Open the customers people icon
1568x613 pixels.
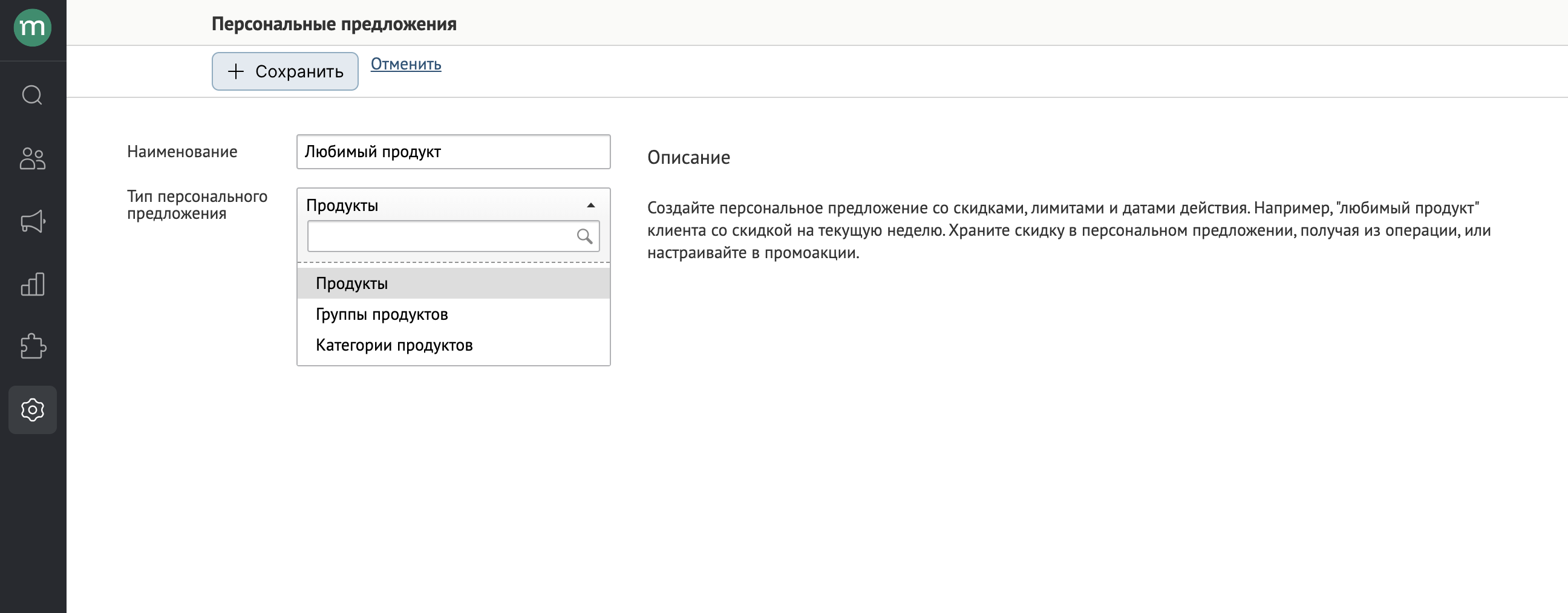(32, 159)
